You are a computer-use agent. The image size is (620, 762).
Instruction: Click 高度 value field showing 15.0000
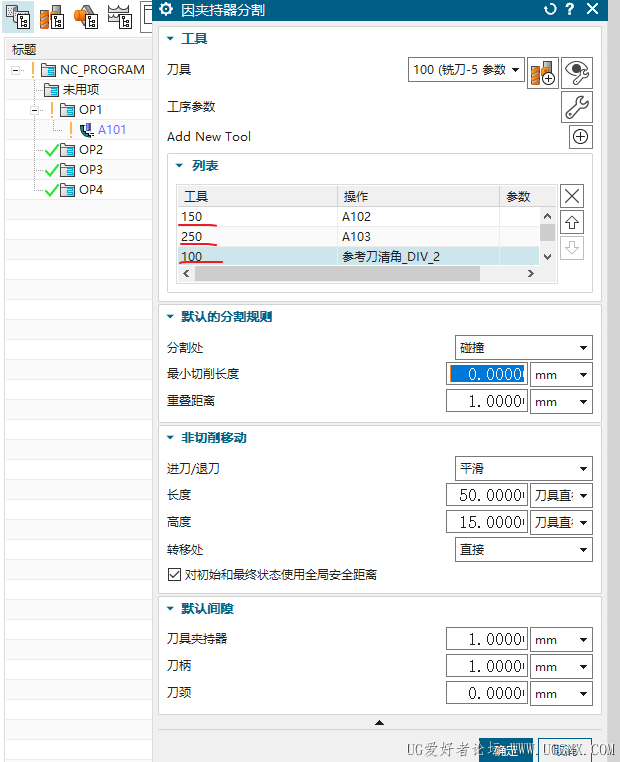(x=487, y=522)
